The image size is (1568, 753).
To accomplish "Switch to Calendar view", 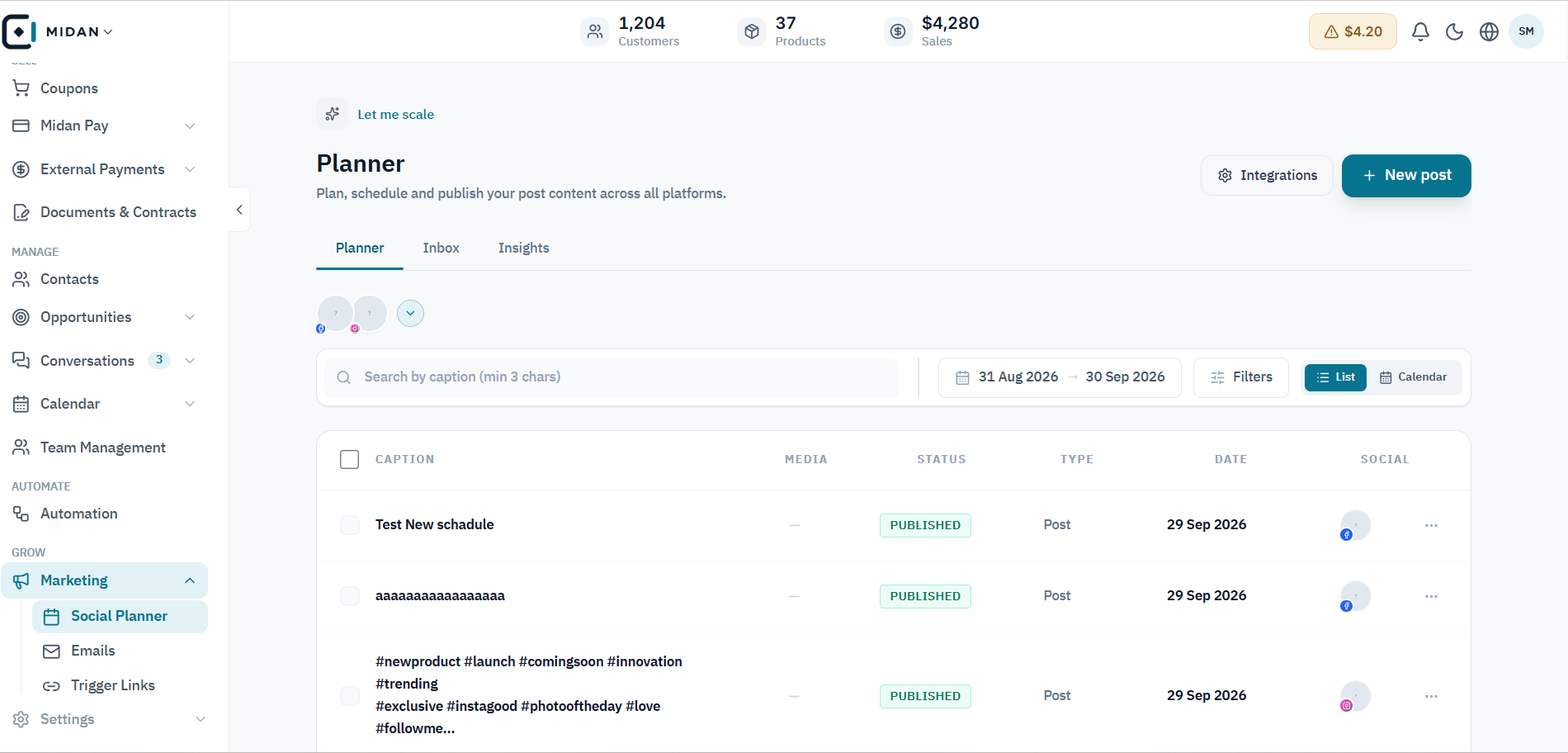I will (x=1413, y=377).
